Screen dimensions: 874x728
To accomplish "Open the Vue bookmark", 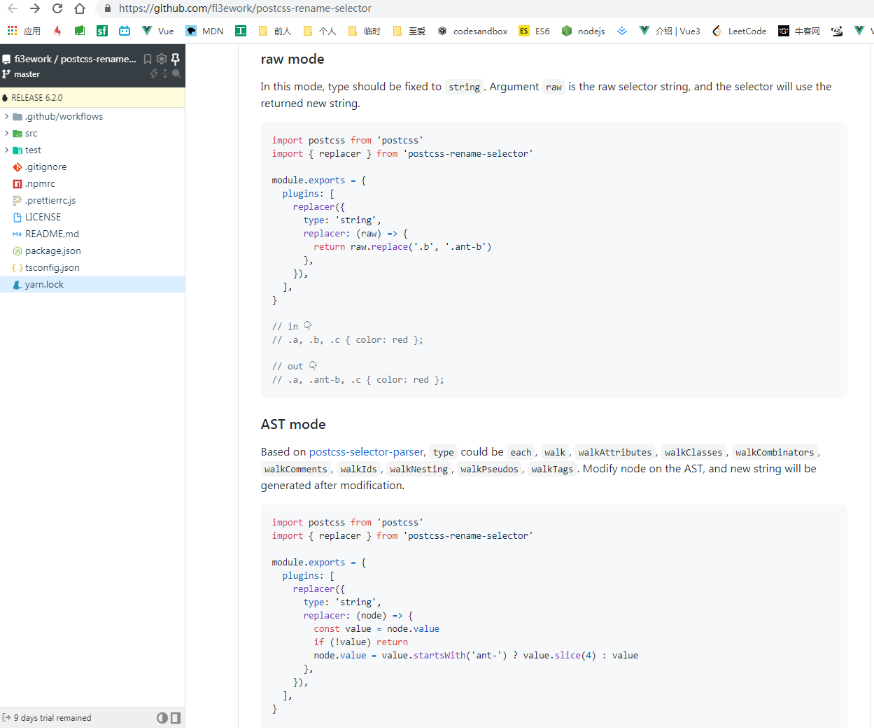I will pos(158,31).
